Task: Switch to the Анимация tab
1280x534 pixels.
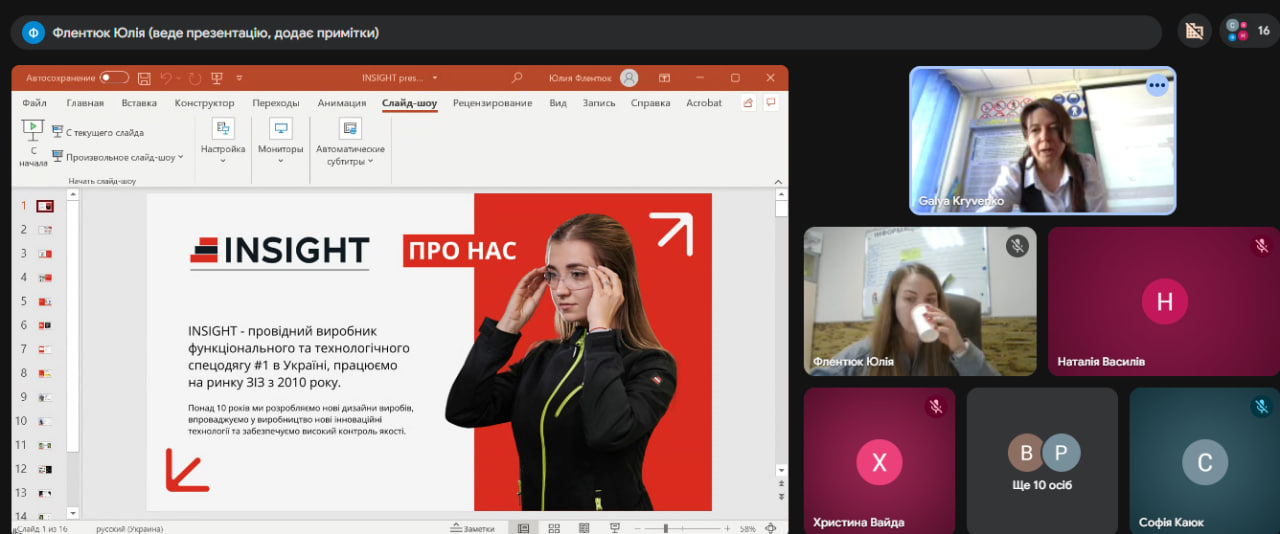Action: pyautogui.click(x=342, y=103)
